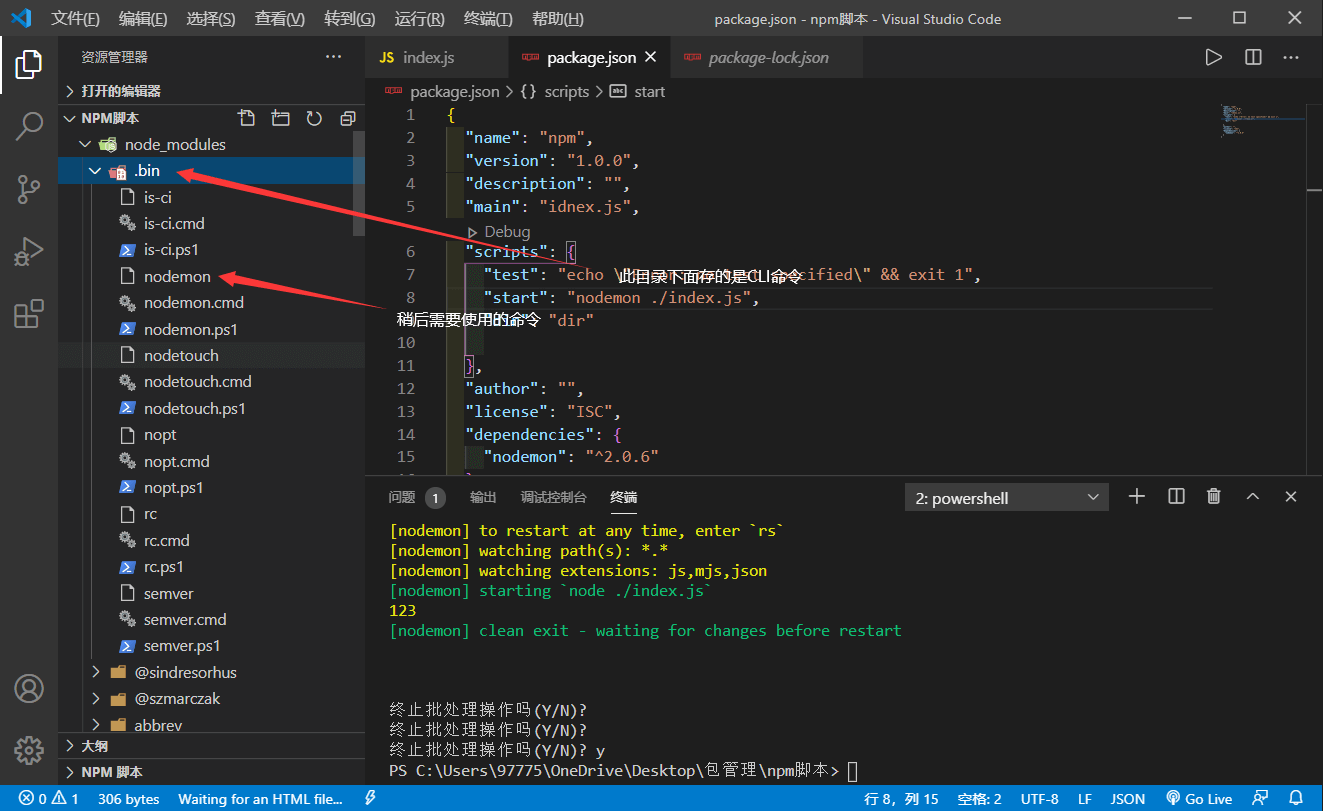The width and height of the screenshot is (1323, 811).
Task: Split the editor to the right
Action: (x=1253, y=57)
